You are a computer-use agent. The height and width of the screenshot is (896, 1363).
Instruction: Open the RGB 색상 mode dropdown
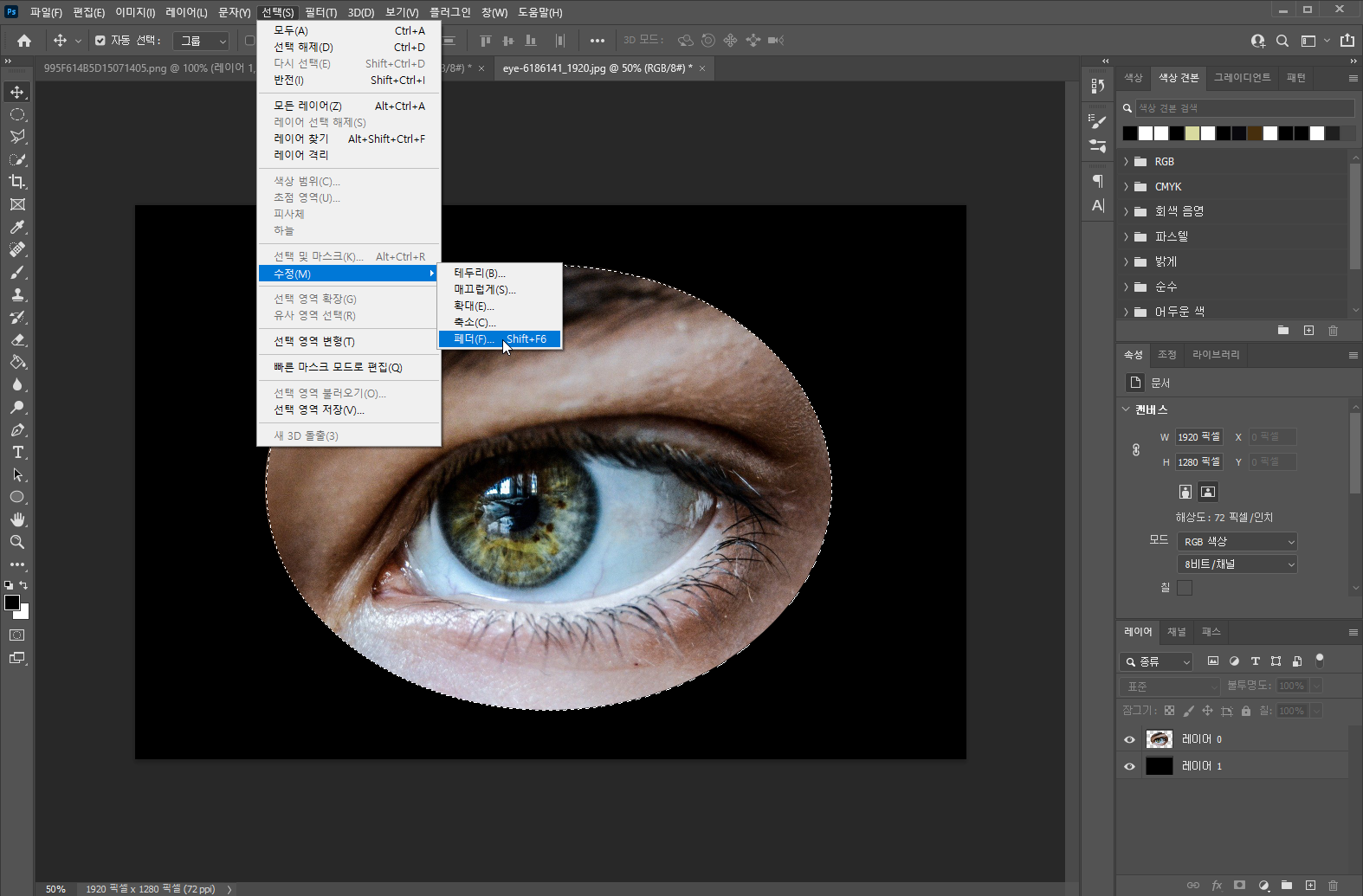click(1237, 542)
